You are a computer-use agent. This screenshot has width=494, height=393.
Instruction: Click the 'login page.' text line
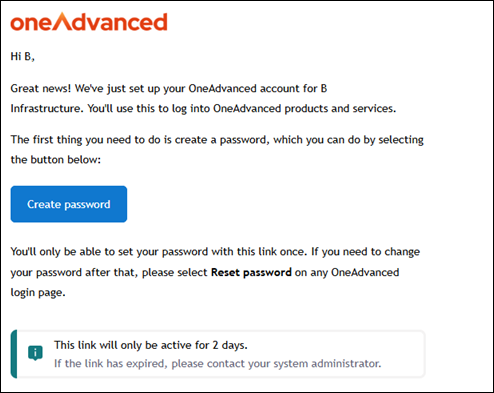click(38, 293)
